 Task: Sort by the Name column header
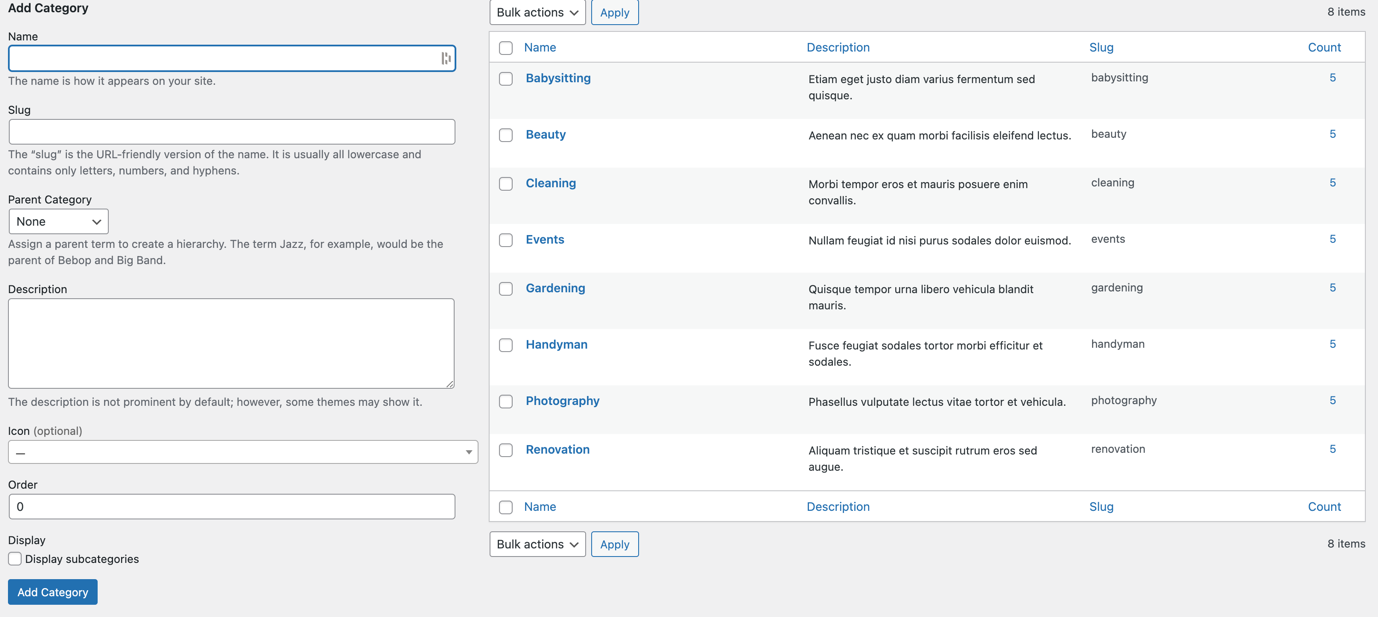tap(540, 47)
